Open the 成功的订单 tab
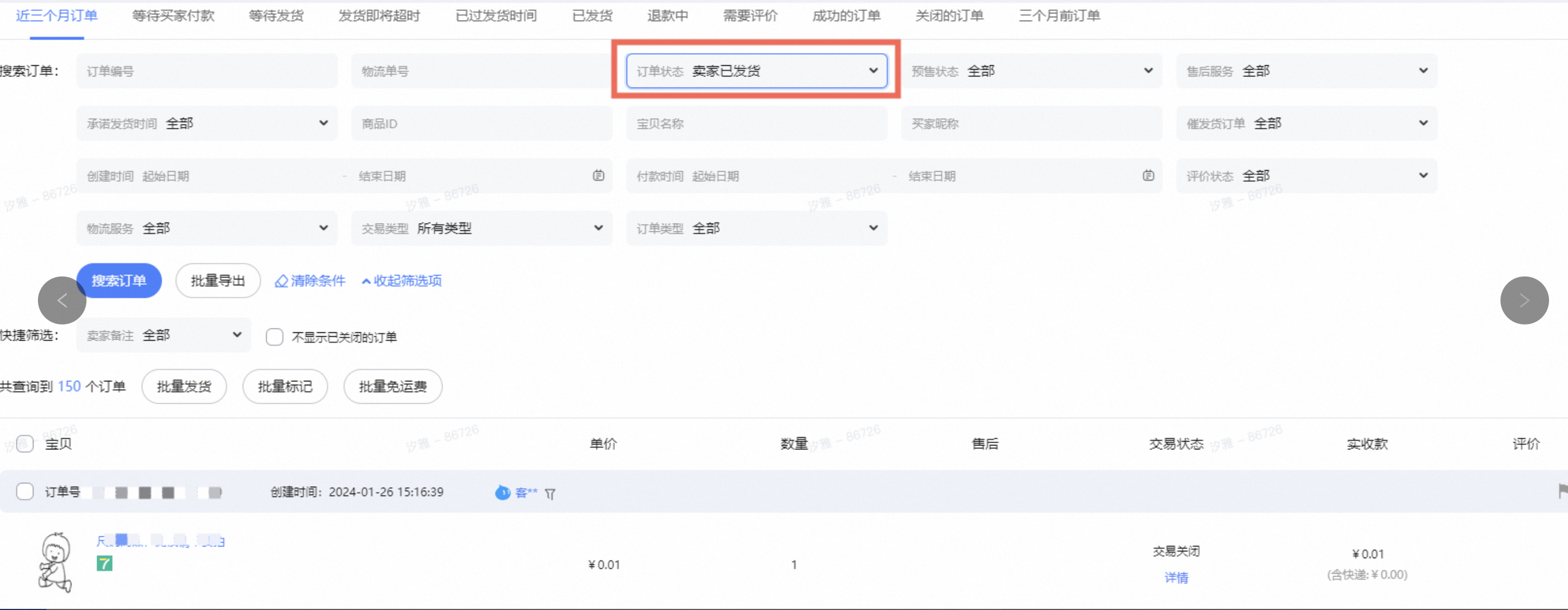The image size is (1568, 610). point(846,16)
